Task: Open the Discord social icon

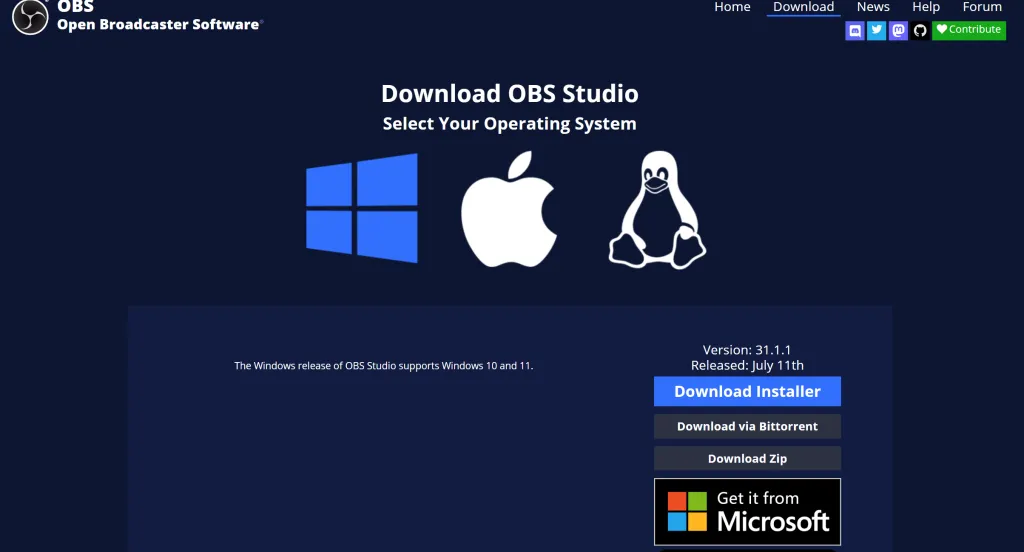Action: click(x=855, y=30)
